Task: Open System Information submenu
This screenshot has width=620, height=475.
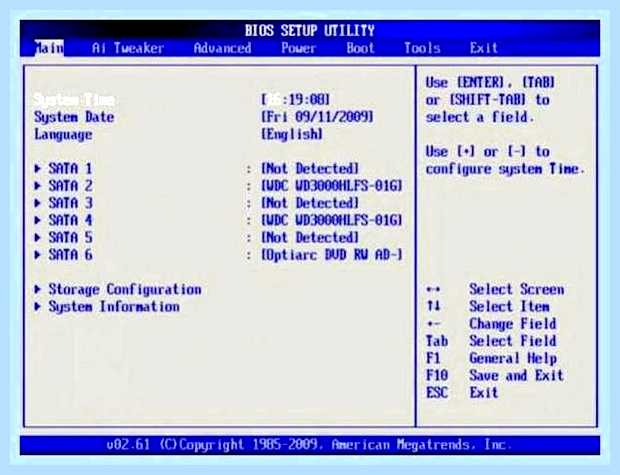Action: [114, 307]
